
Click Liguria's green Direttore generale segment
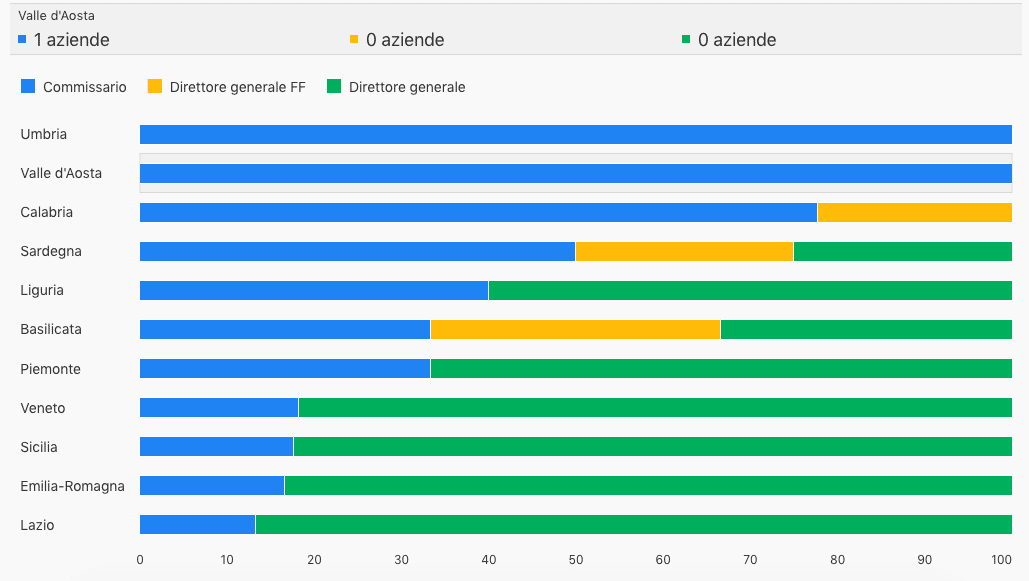click(x=750, y=290)
